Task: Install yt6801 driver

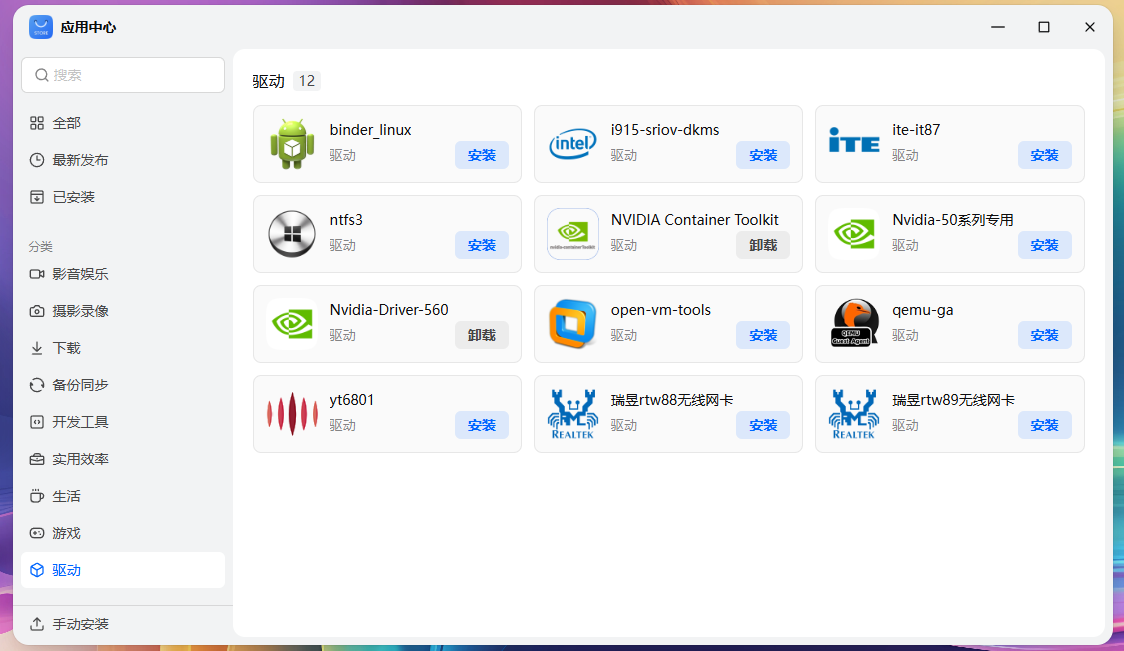Action: point(482,425)
